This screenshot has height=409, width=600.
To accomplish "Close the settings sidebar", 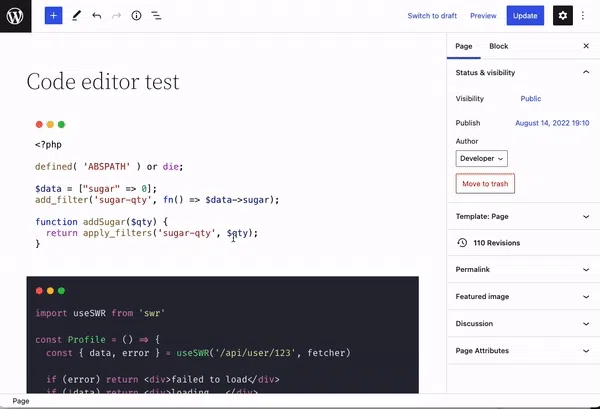I will (x=586, y=46).
